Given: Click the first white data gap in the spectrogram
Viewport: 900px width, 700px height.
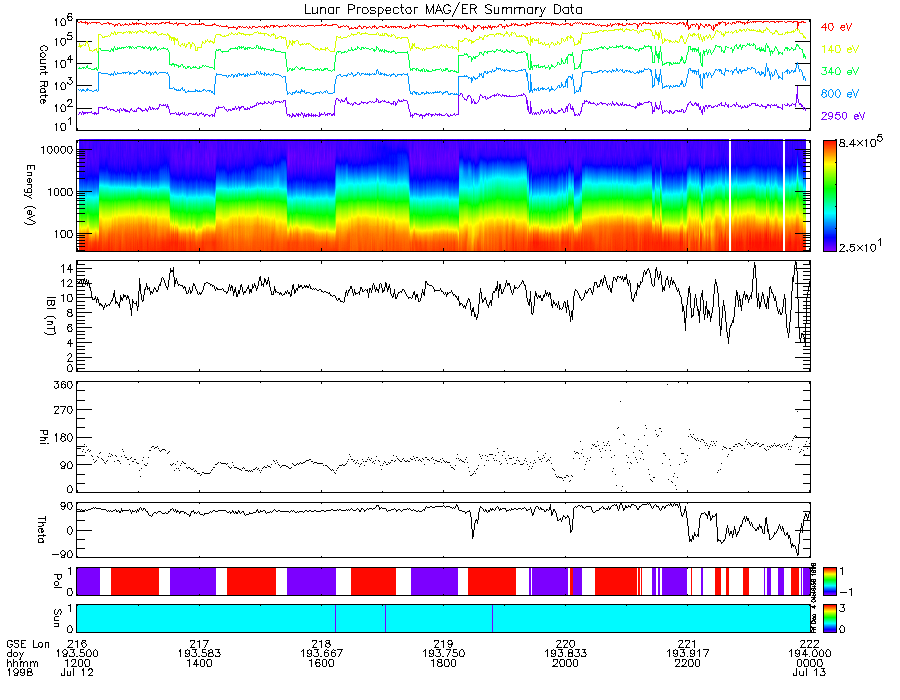Looking at the screenshot, I should pyautogui.click(x=730, y=196).
